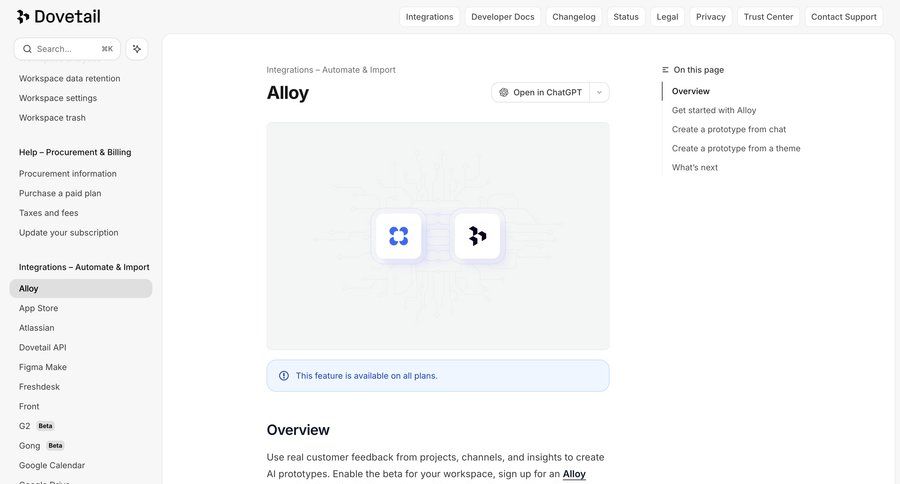Select Alloy in the sidebar

pyautogui.click(x=81, y=289)
